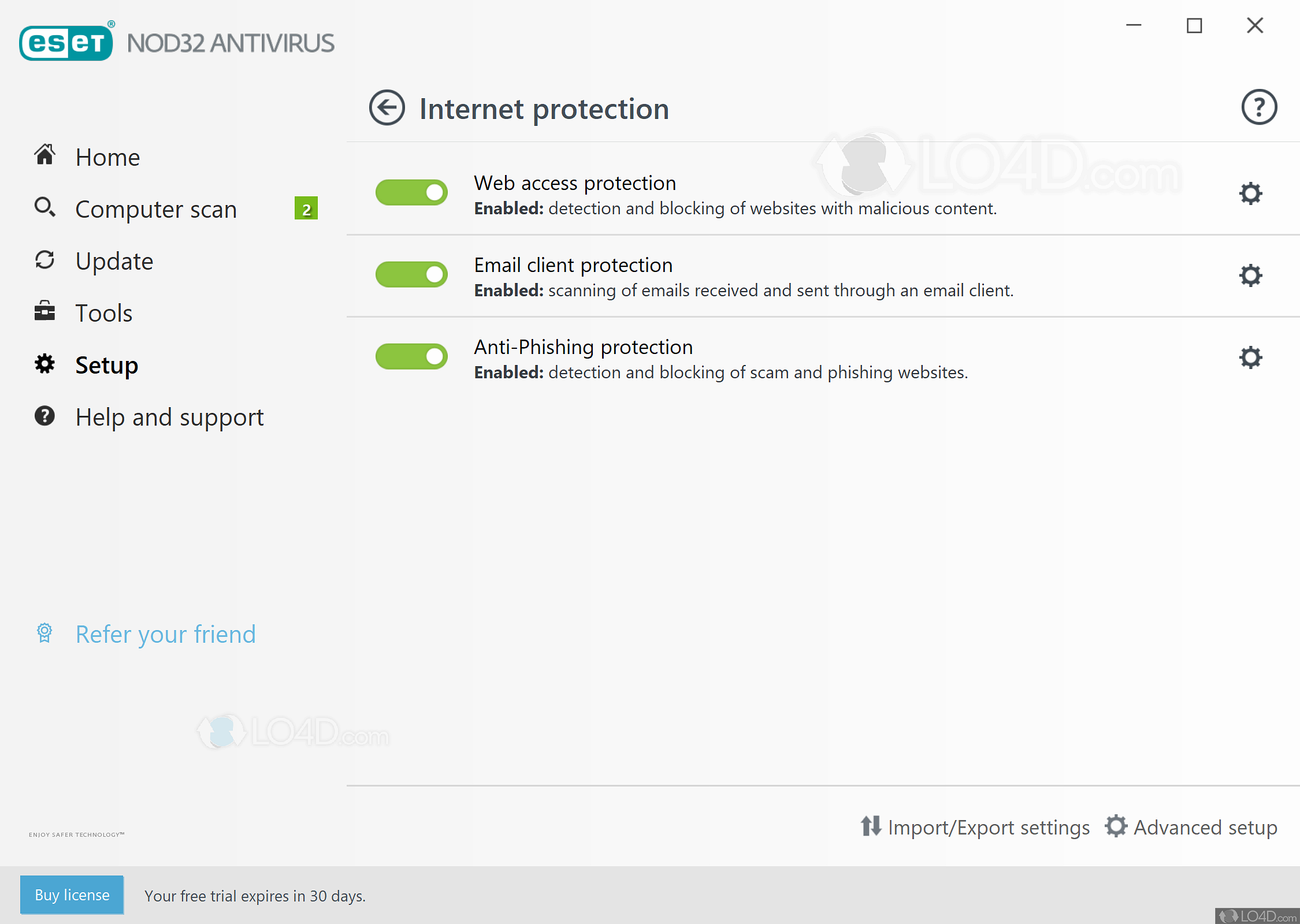Click the Buy license button
1300x924 pixels.
coord(72,895)
